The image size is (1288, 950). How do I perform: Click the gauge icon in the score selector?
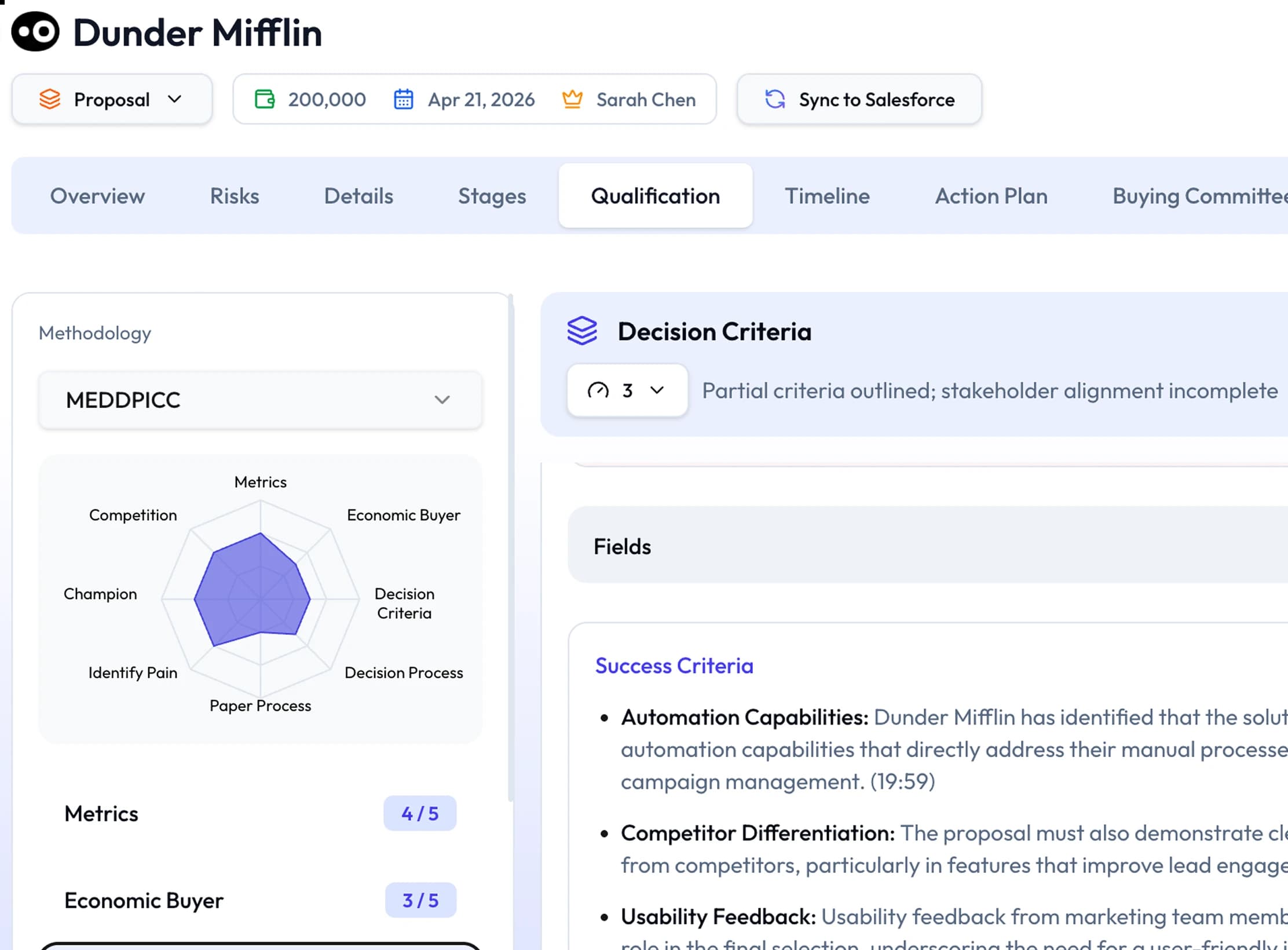point(598,390)
